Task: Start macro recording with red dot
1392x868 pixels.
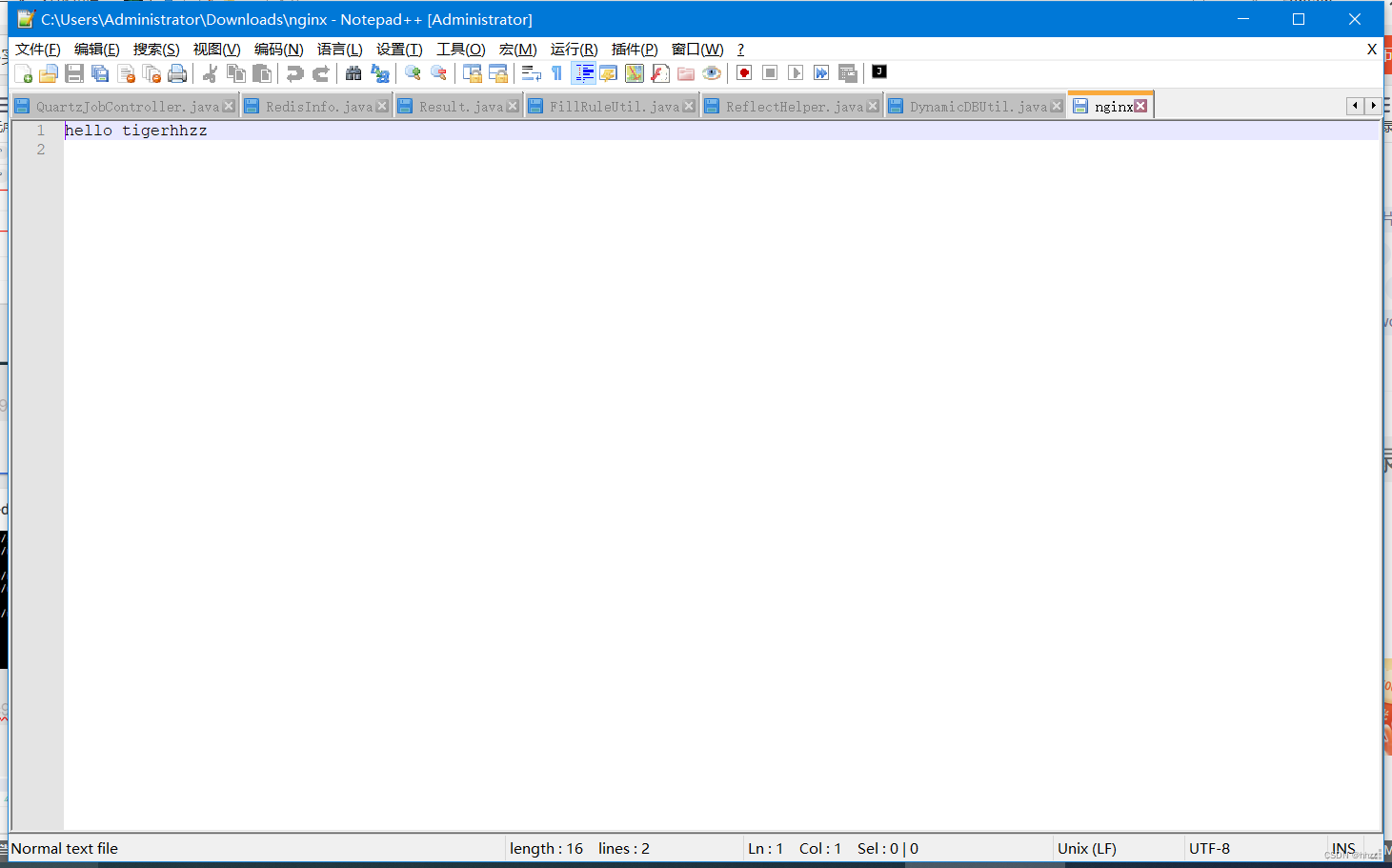Action: pyautogui.click(x=744, y=73)
